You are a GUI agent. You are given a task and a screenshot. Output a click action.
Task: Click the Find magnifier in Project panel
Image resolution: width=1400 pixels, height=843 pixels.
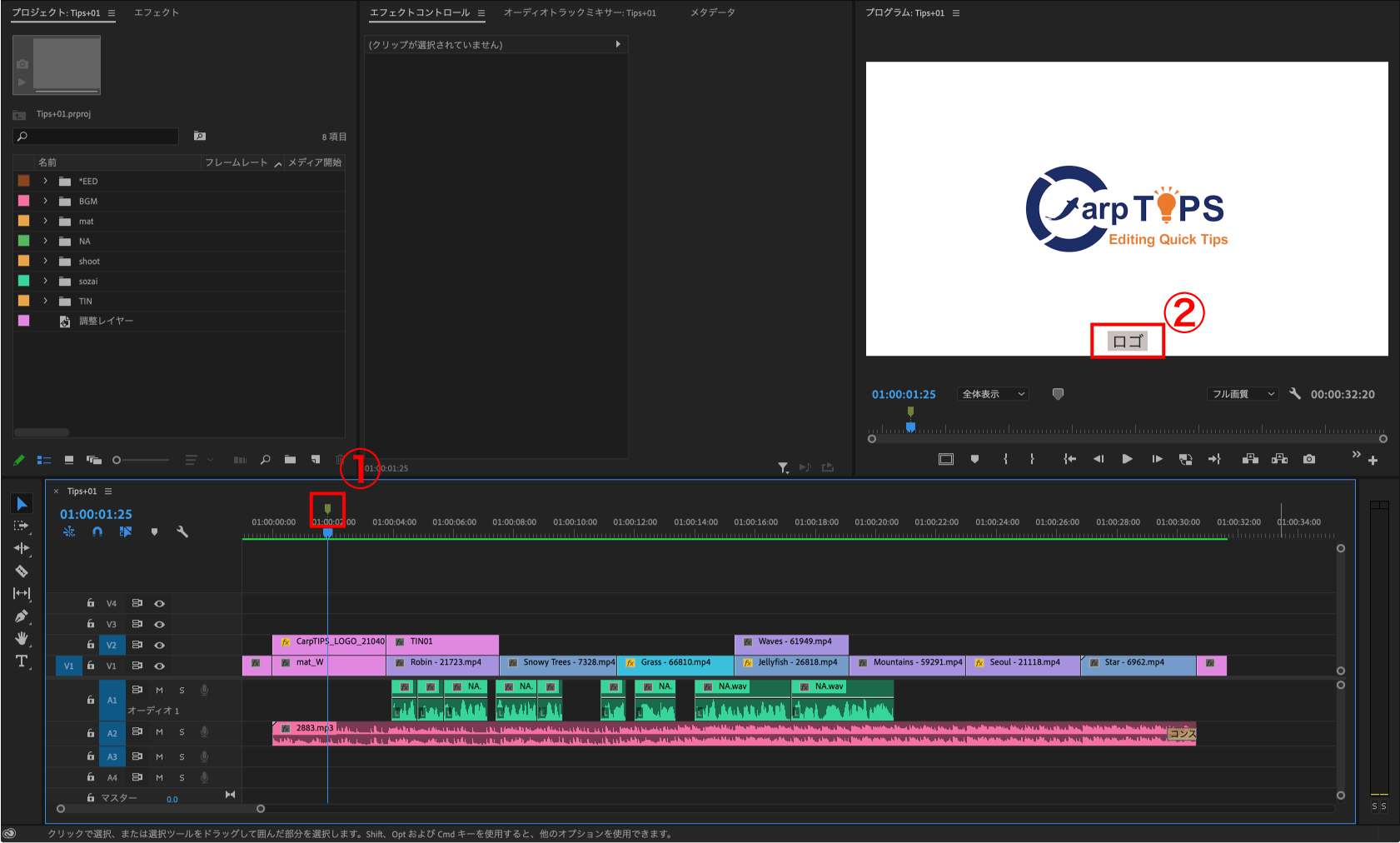265,460
